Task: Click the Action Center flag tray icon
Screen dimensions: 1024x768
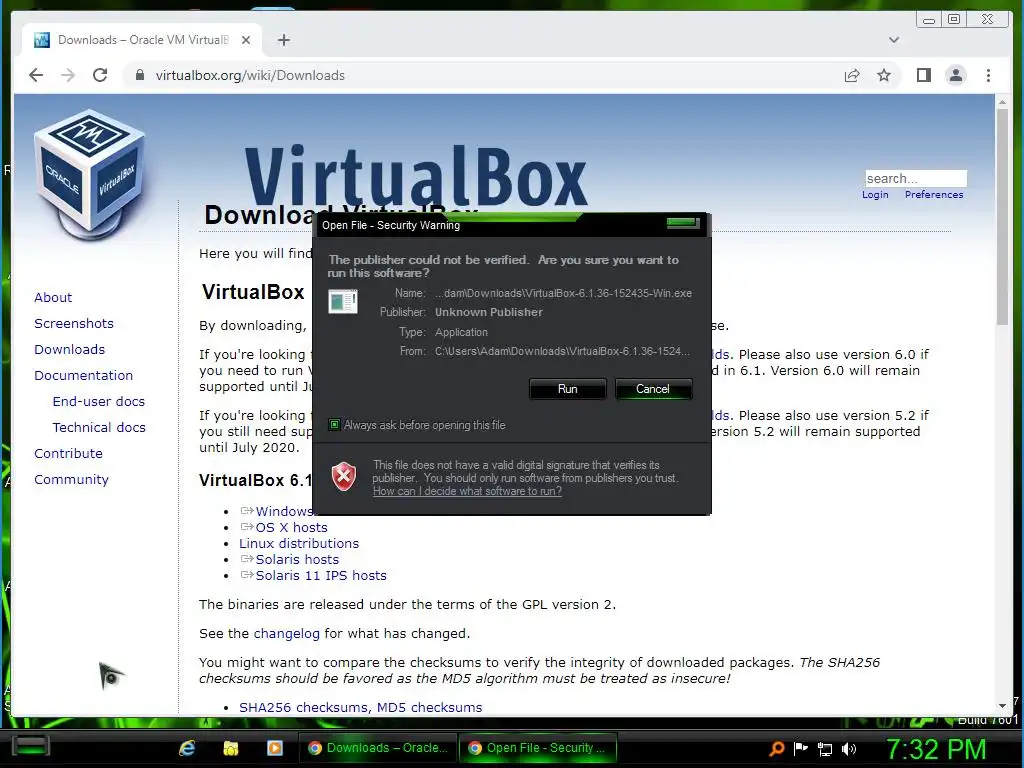Action: click(801, 748)
